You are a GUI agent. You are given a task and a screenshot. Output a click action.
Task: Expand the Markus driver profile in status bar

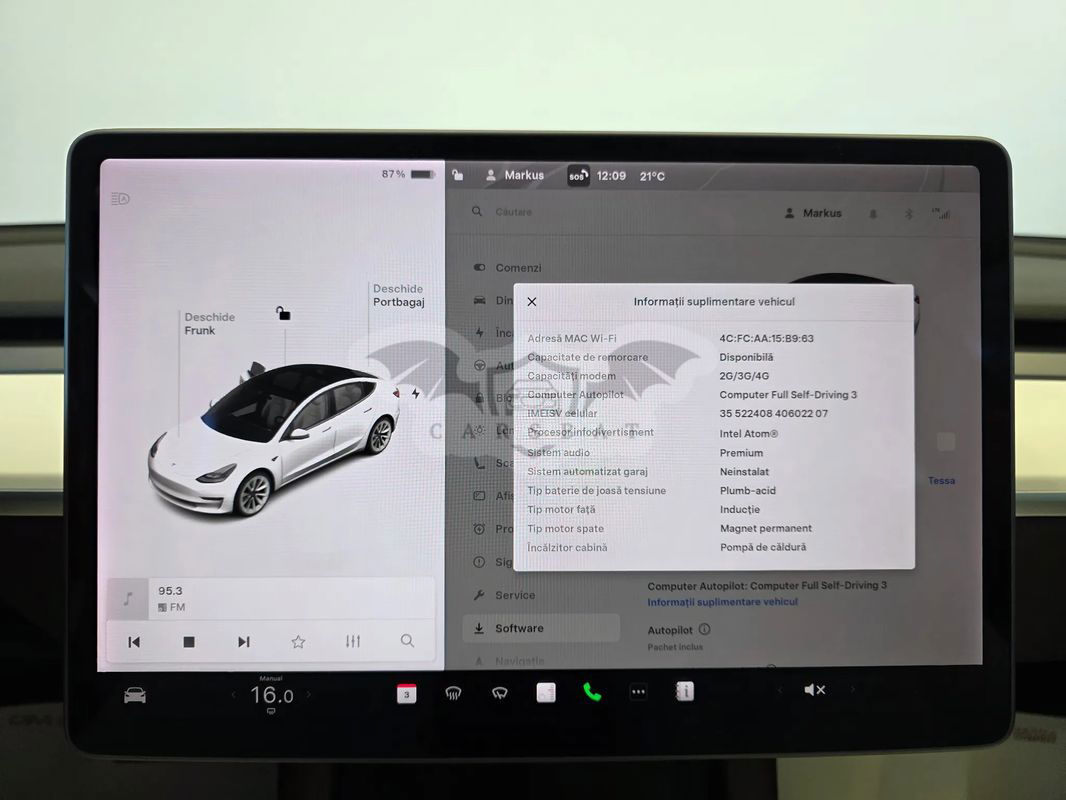[515, 175]
